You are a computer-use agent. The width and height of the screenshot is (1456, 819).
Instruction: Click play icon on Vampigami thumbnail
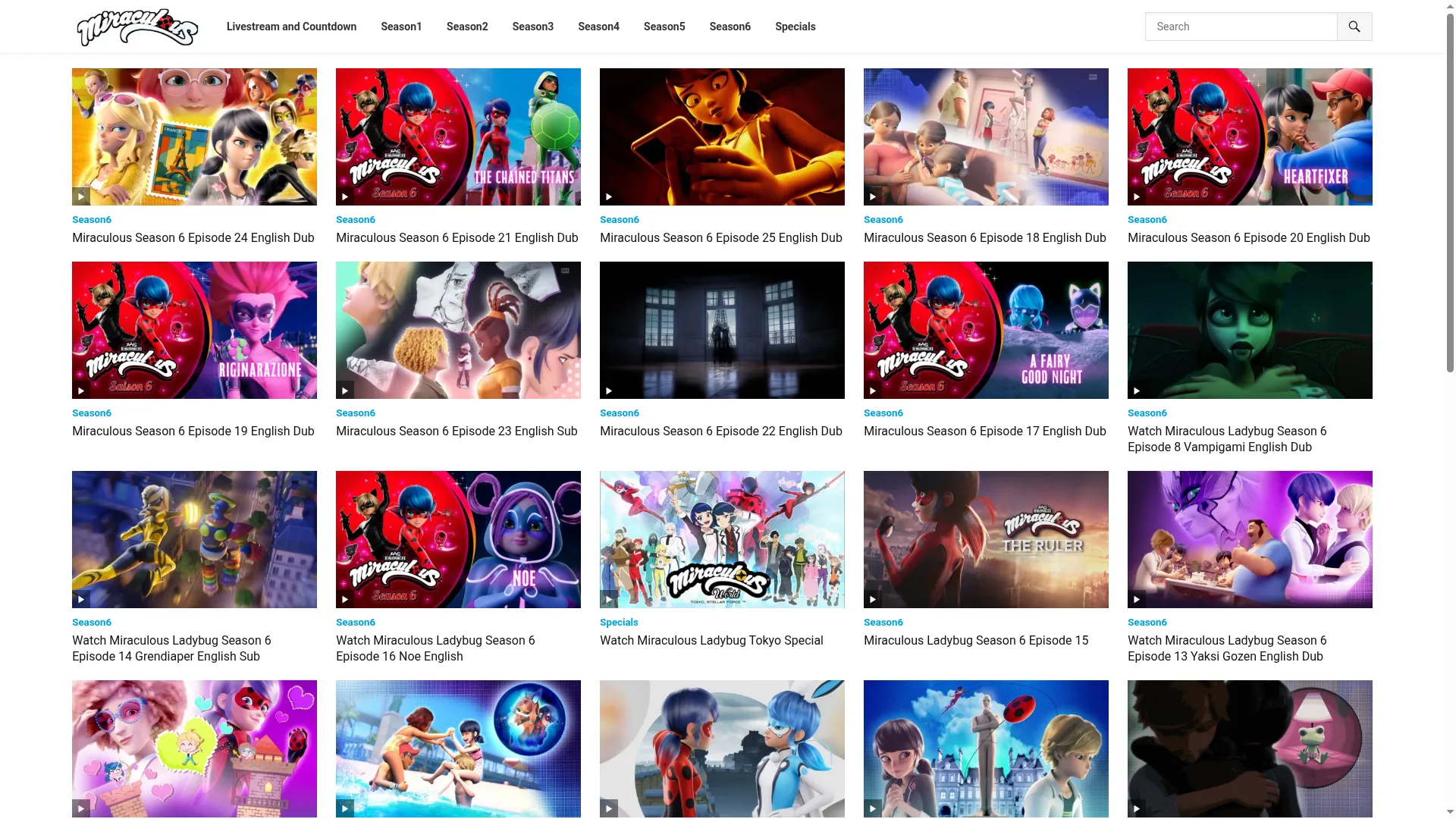(1137, 391)
